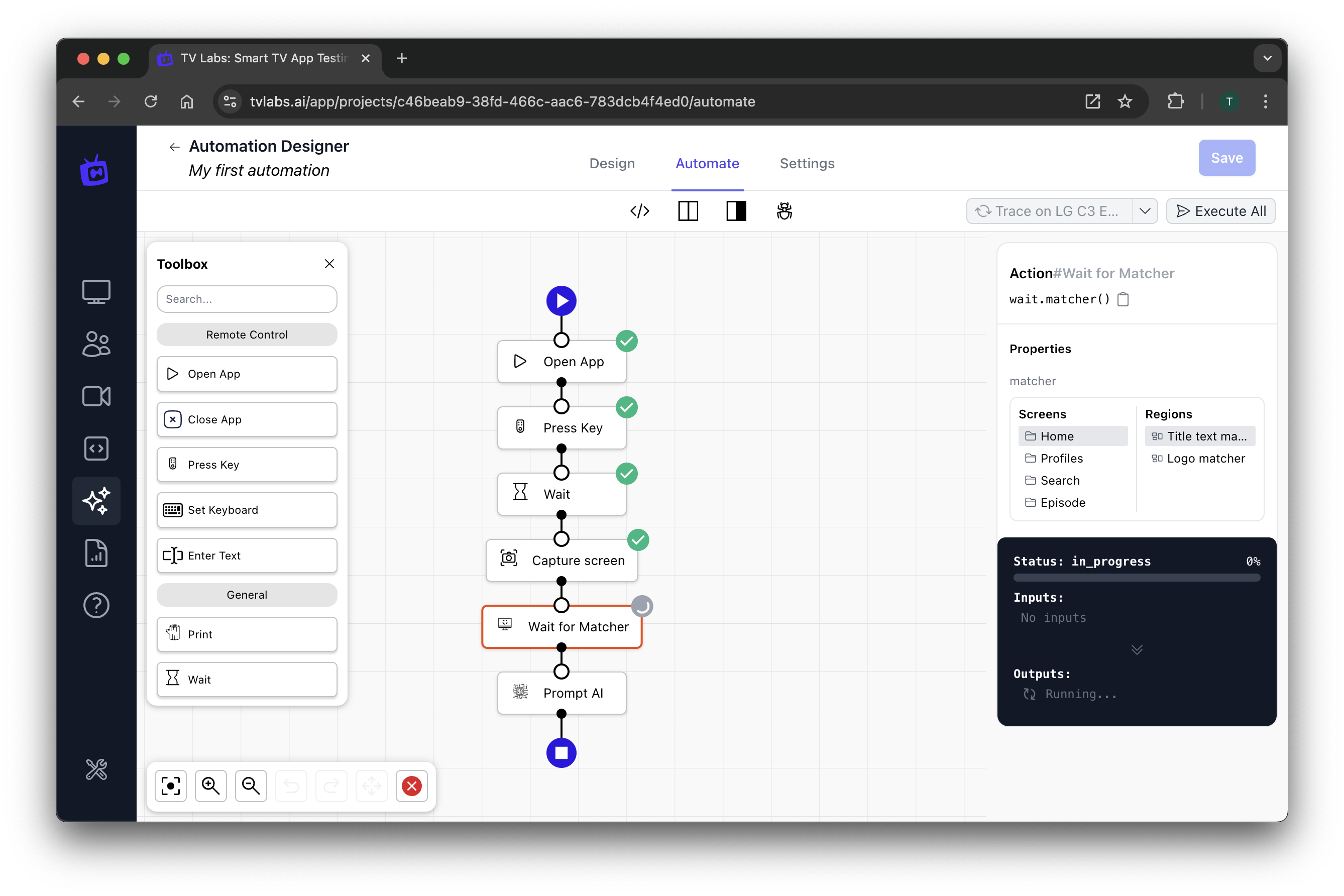
Task: Switch to the Settings tab
Action: [x=807, y=163]
